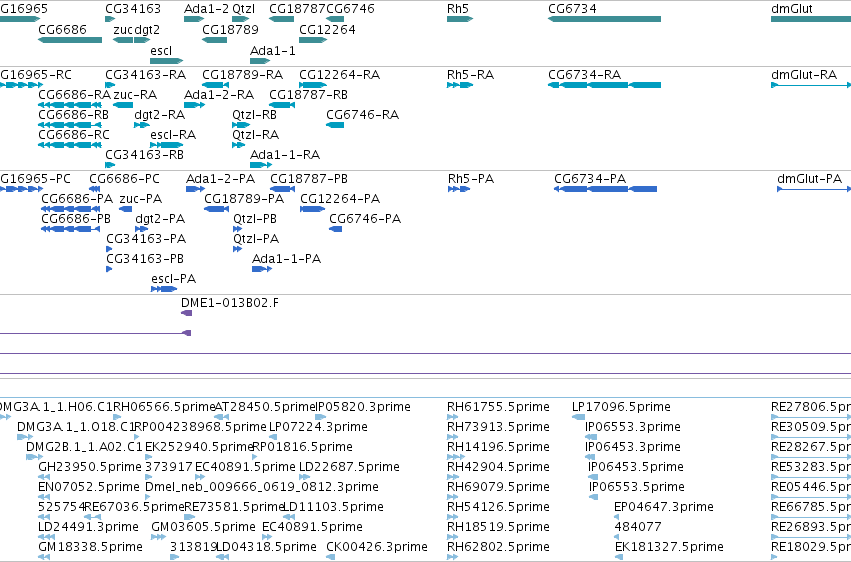The height and width of the screenshot is (562, 851).
Task: Click the dmGlut gene label
Action: (792, 9)
